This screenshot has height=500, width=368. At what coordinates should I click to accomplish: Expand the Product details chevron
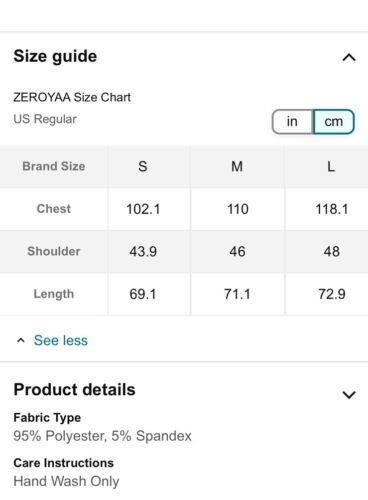349,395
